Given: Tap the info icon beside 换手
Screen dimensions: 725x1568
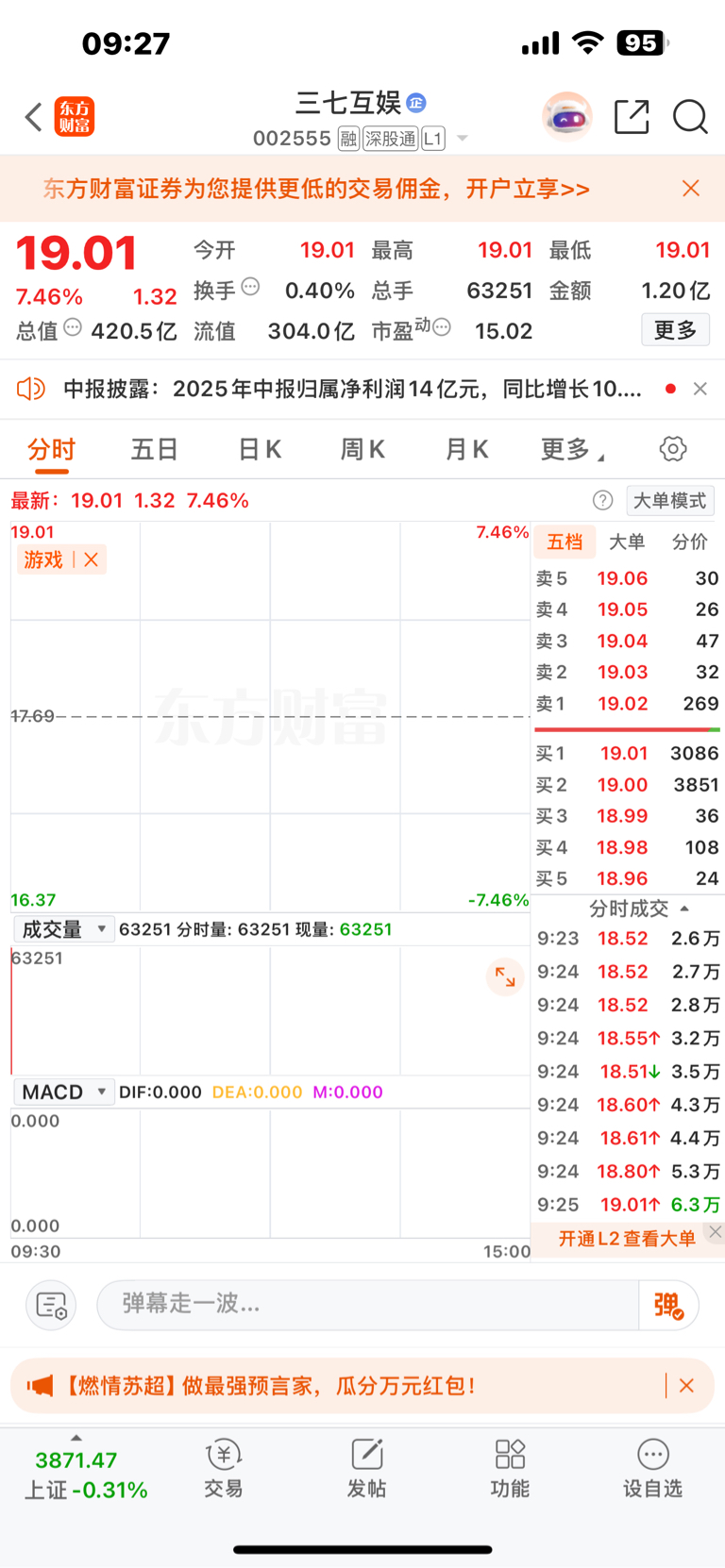Looking at the screenshot, I should coord(250,287).
